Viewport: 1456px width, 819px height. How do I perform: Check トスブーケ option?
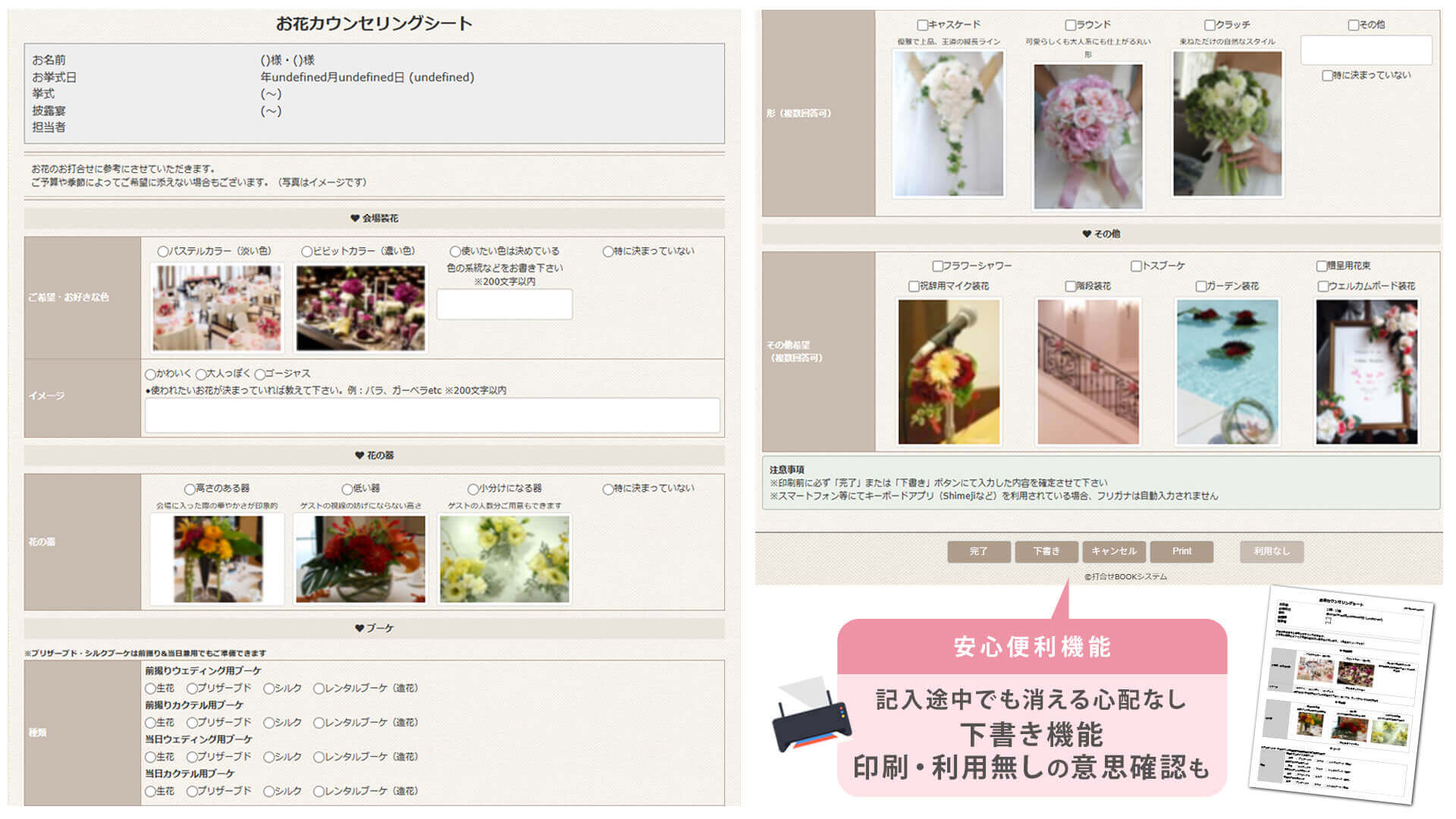tap(1136, 266)
